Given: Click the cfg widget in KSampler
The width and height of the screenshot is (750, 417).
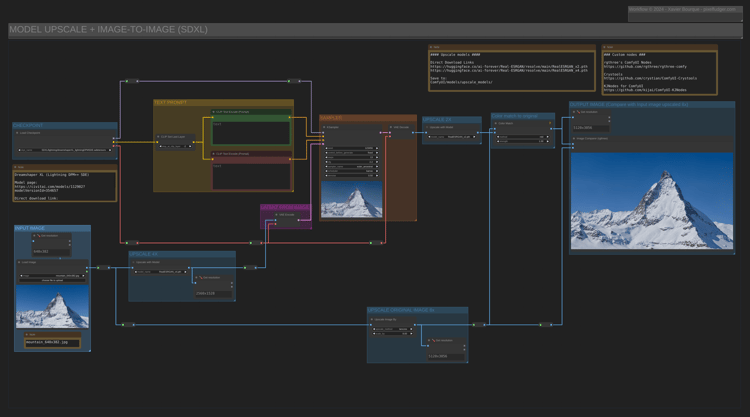Looking at the screenshot, I should tap(352, 162).
